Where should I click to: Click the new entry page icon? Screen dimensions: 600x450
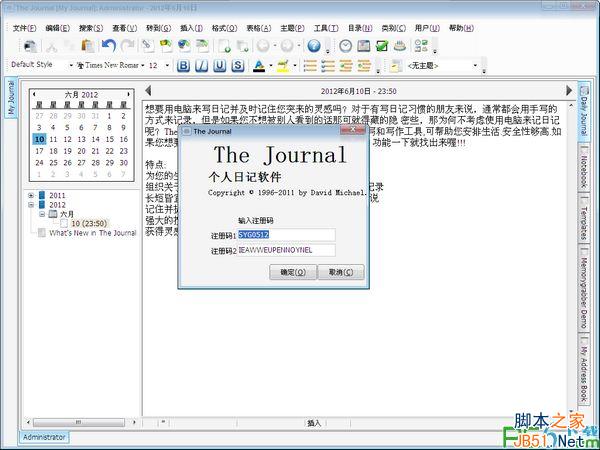coord(224,46)
